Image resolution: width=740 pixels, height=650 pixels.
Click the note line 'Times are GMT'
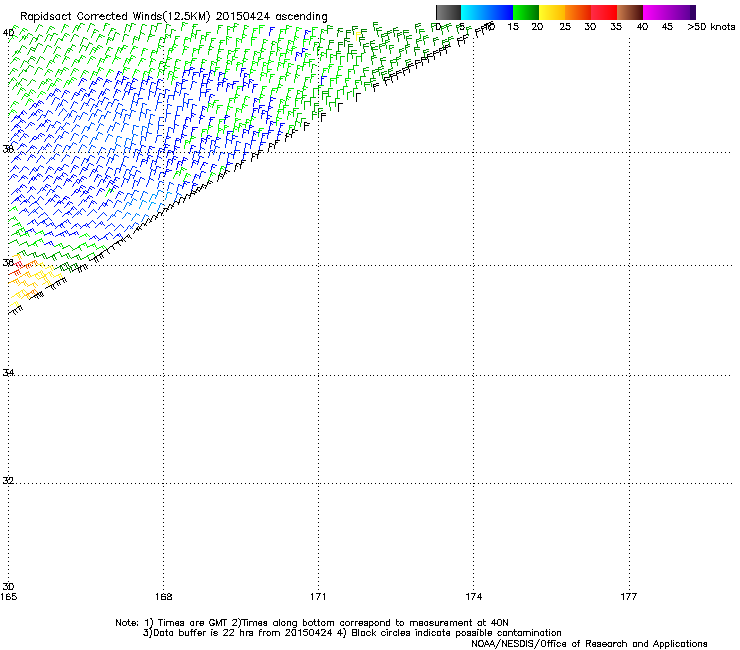(192, 623)
